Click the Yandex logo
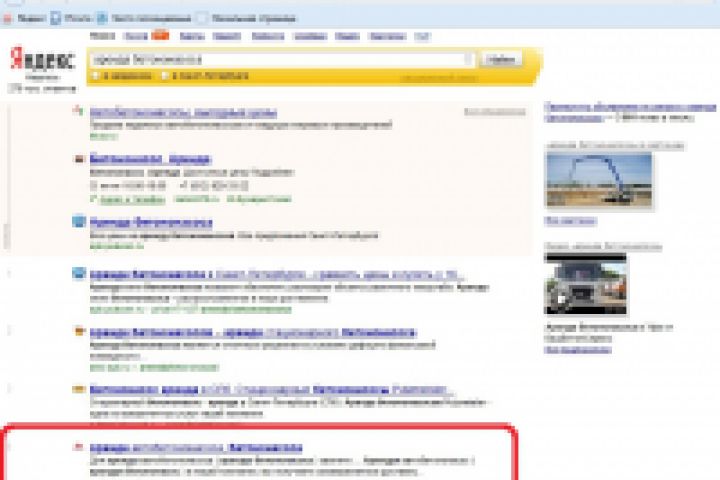 43,60
